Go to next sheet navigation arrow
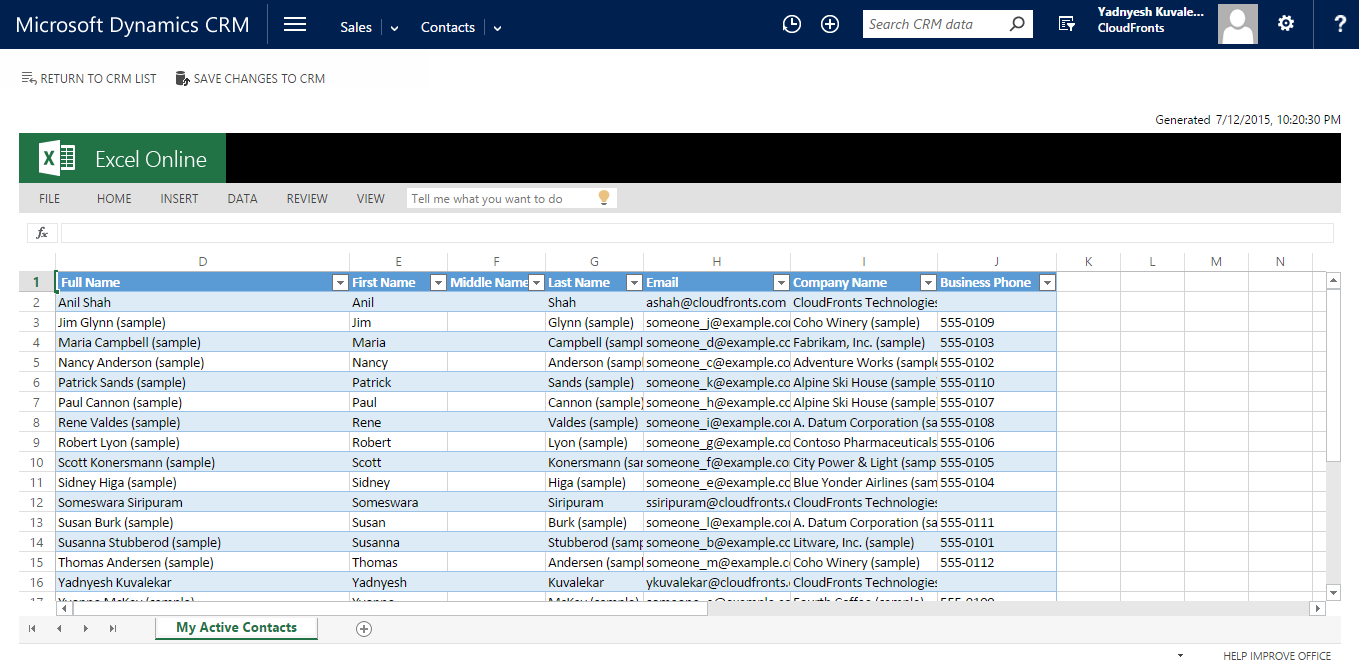This screenshot has width=1359, height=666. pyautogui.click(x=86, y=629)
